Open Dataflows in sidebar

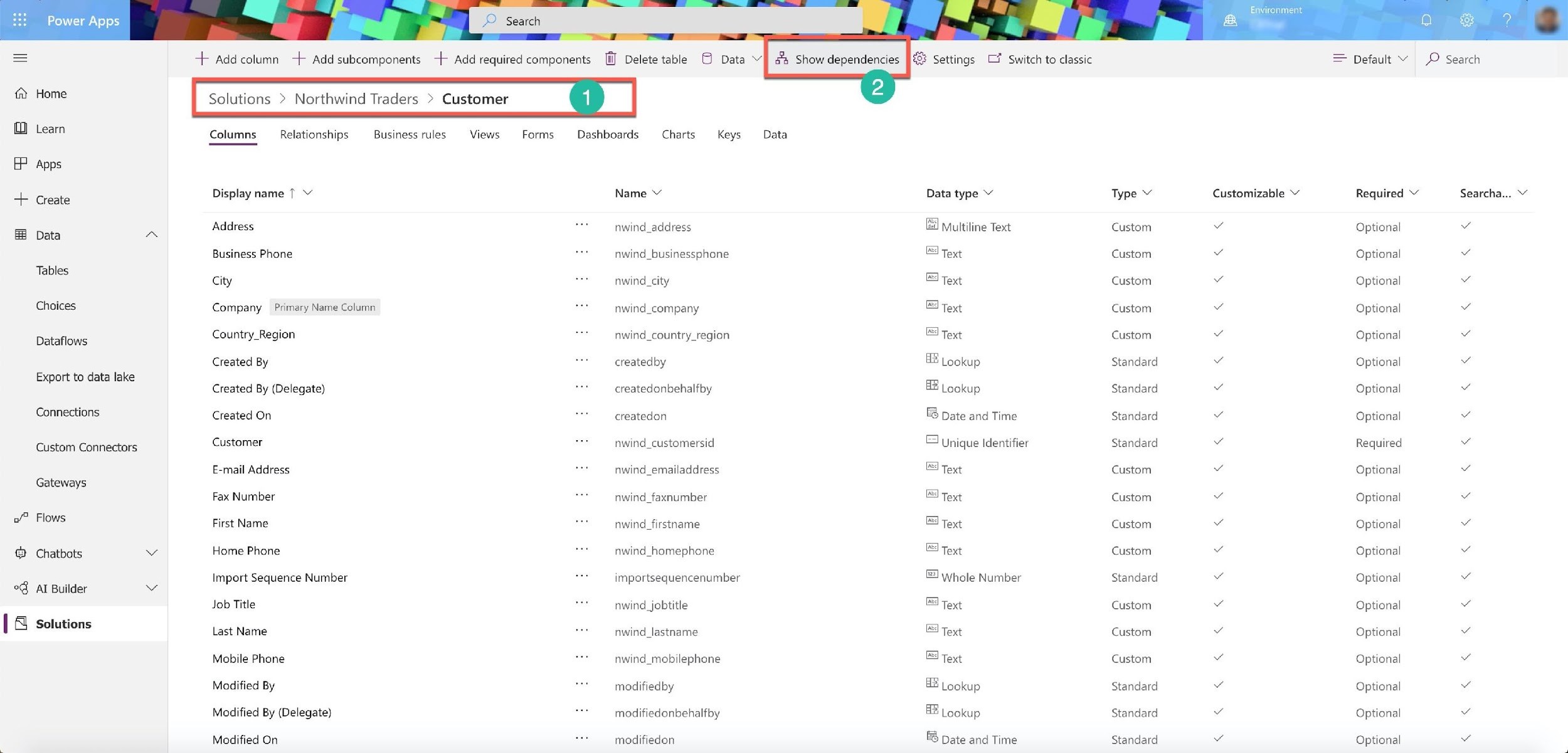pos(61,341)
